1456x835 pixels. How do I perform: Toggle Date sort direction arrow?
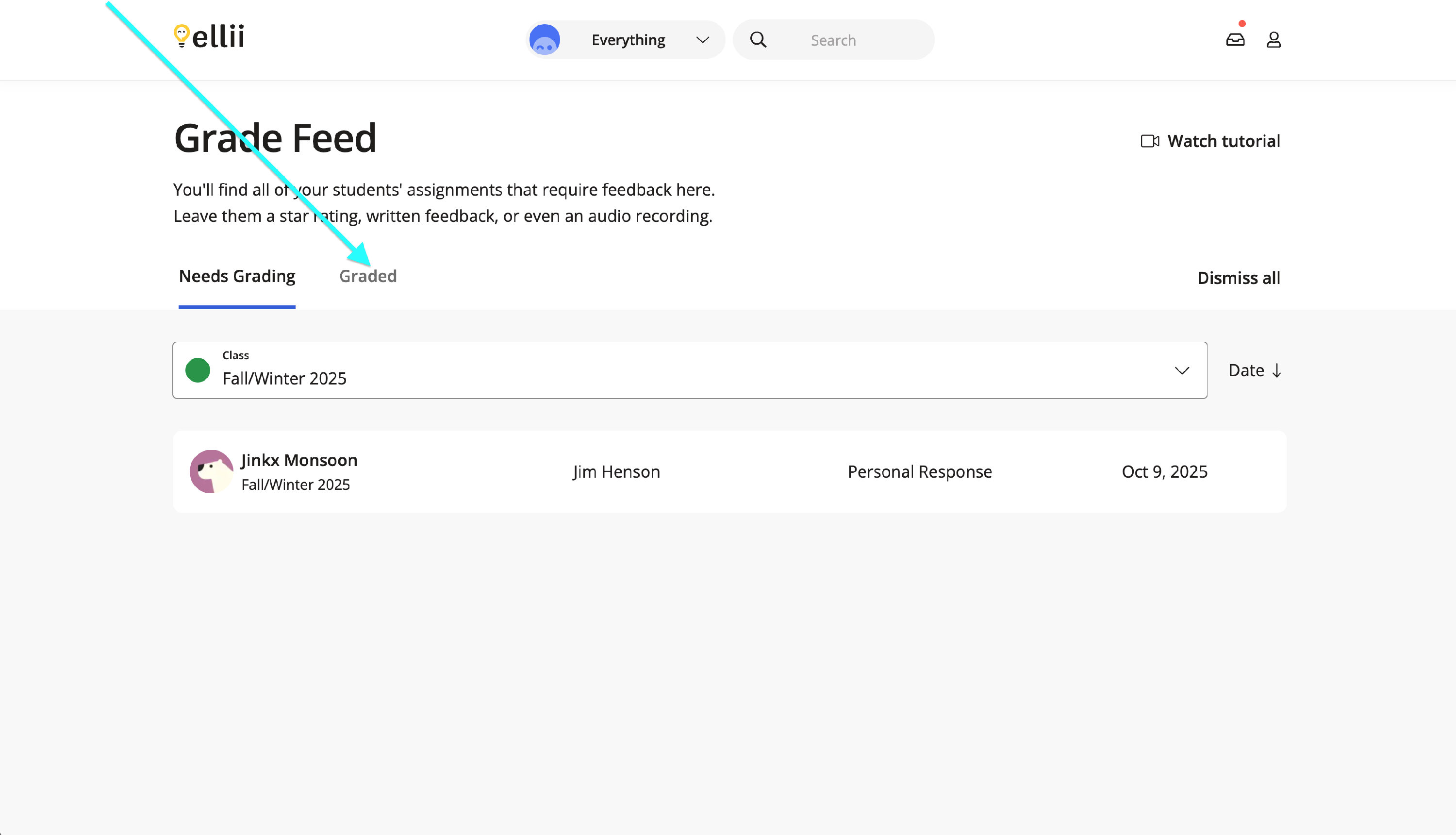pyautogui.click(x=1276, y=370)
